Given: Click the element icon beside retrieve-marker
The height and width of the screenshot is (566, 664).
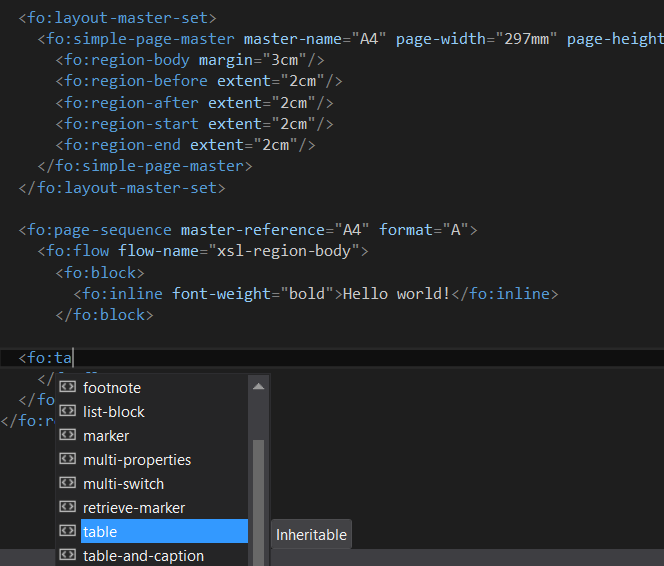Looking at the screenshot, I should (68, 507).
